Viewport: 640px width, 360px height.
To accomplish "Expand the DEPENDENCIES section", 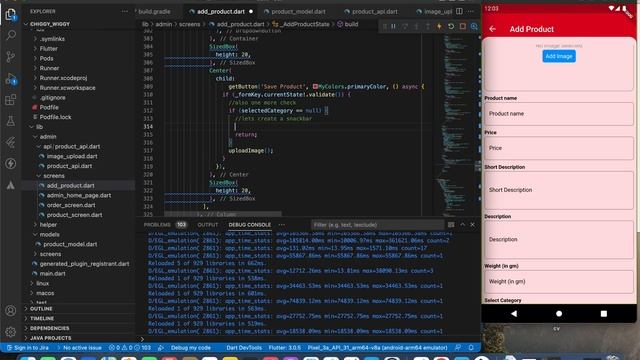I will click(x=49, y=328).
